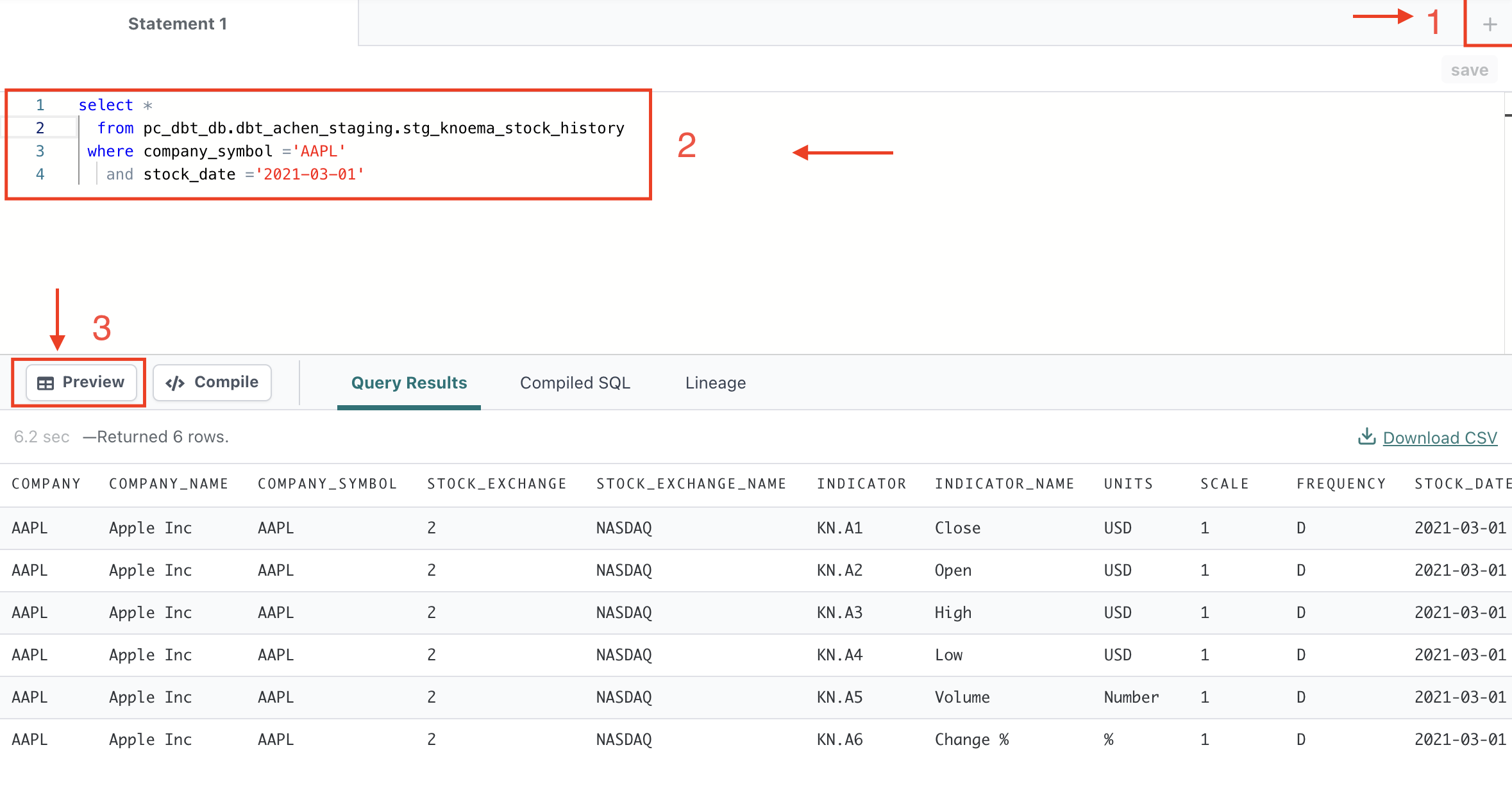Click the table icon on Preview button

click(46, 383)
